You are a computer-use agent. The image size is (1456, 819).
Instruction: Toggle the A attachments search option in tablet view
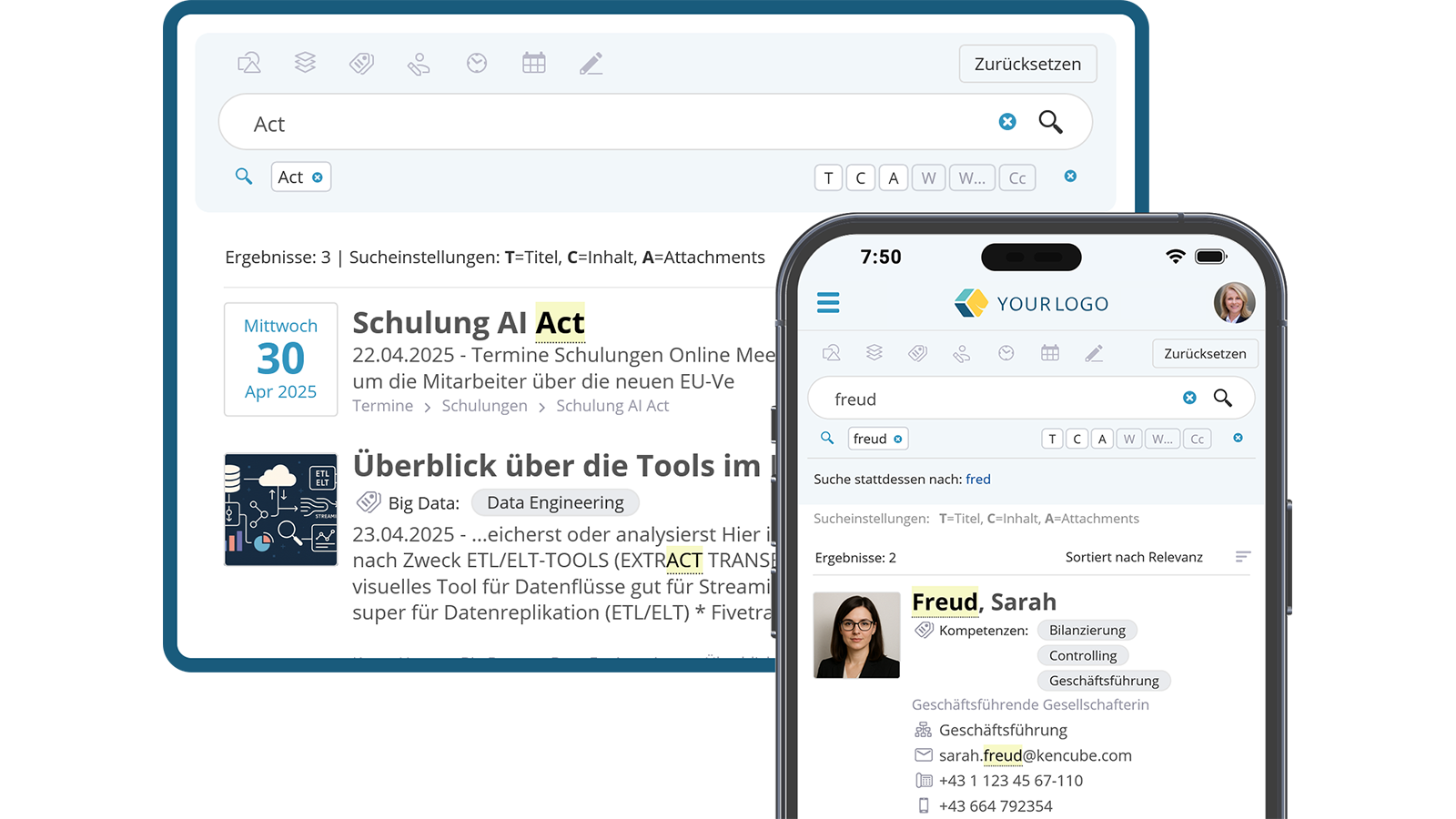[x=894, y=177]
